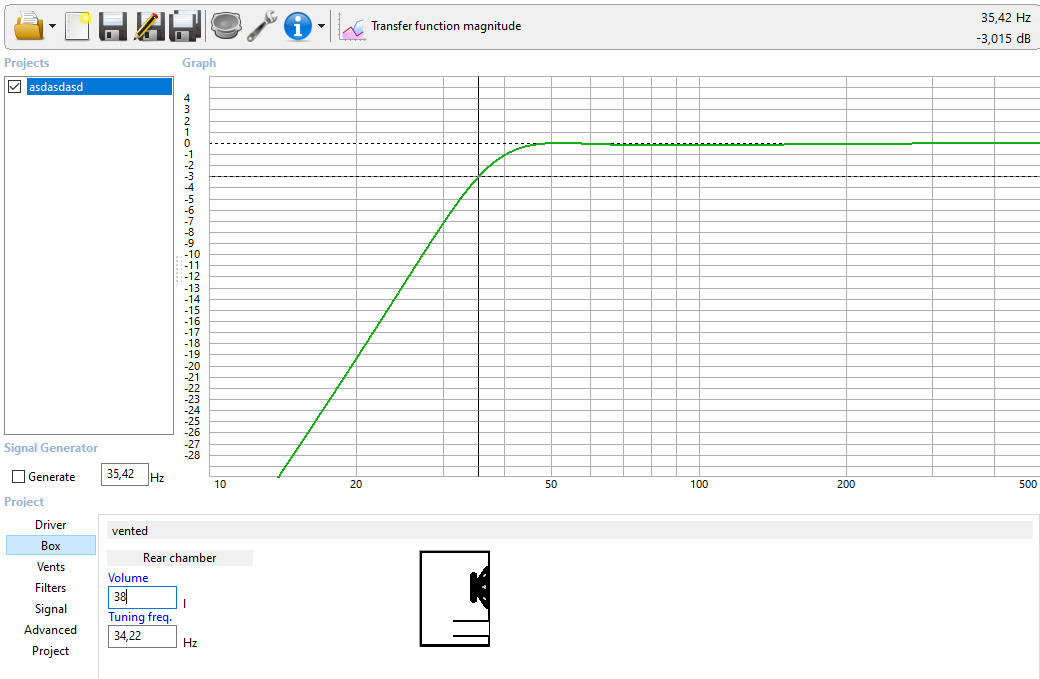This screenshot has width=1040, height=679.
Task: Click the Save All double-disk icon
Action: point(185,27)
